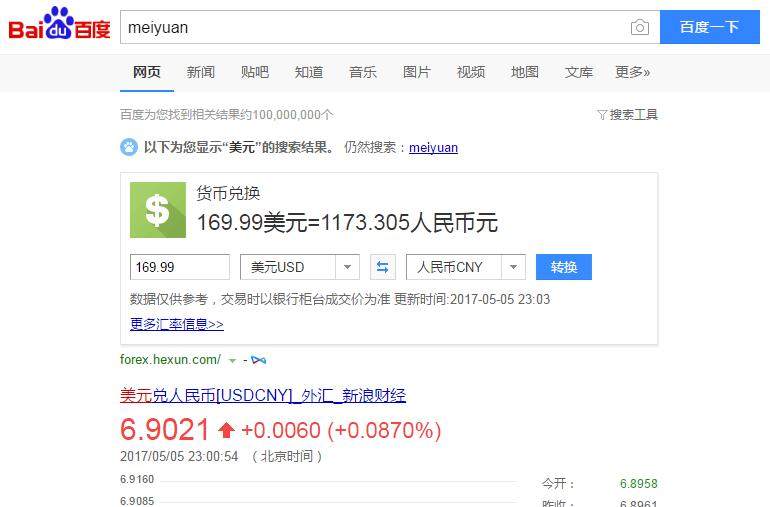Click the blue paw icon beside suggestion
The image size is (770, 507).
(x=129, y=147)
